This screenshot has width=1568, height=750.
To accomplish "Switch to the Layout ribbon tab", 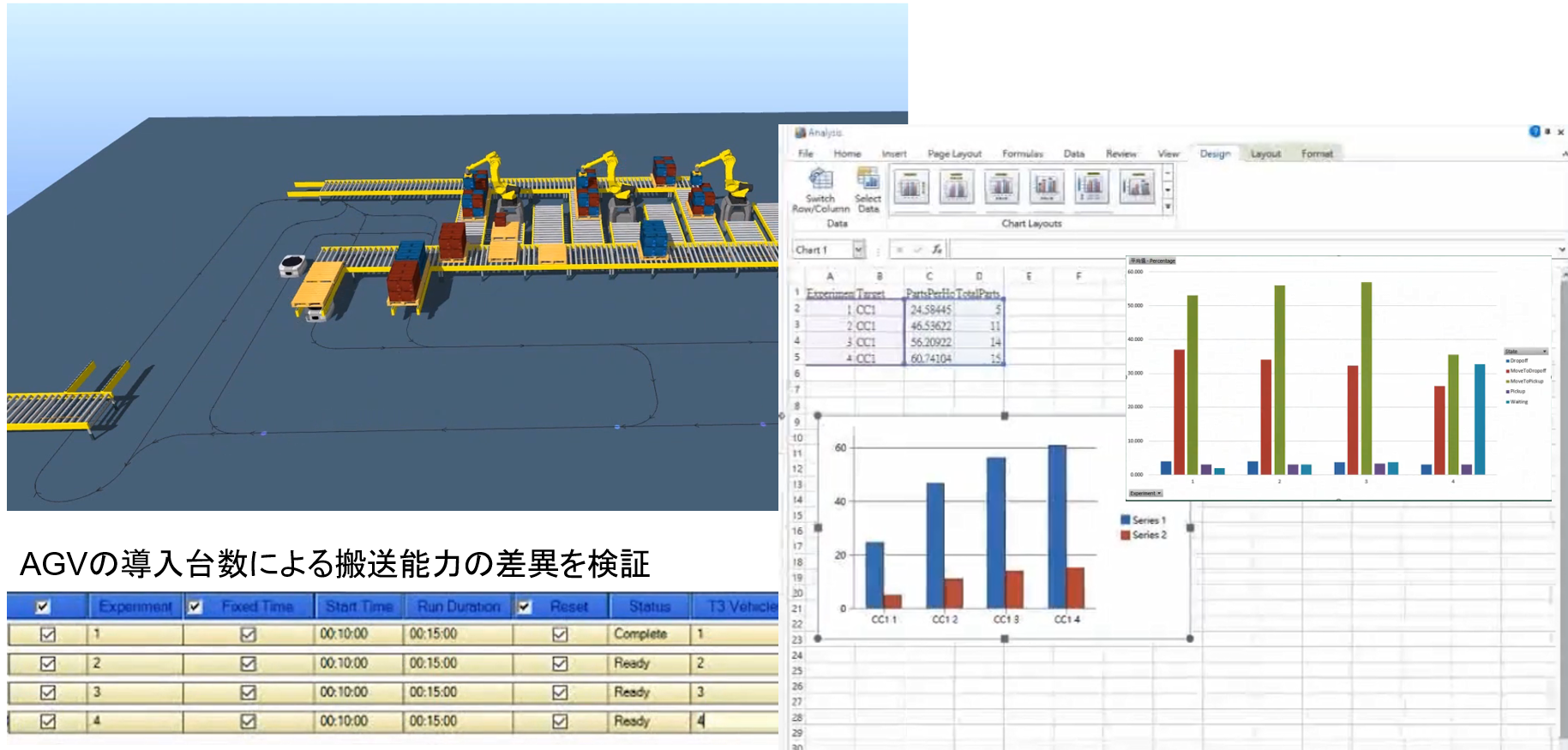I will pos(1265,153).
